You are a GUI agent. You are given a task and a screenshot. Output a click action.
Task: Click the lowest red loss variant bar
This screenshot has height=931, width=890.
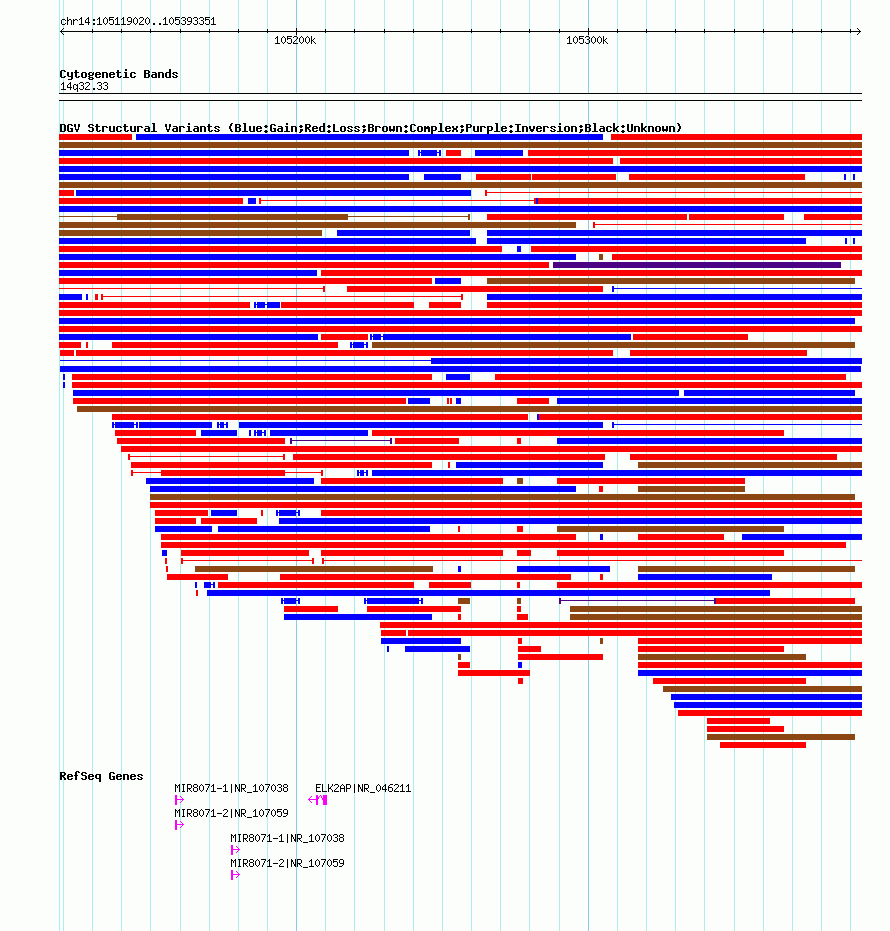point(763,745)
